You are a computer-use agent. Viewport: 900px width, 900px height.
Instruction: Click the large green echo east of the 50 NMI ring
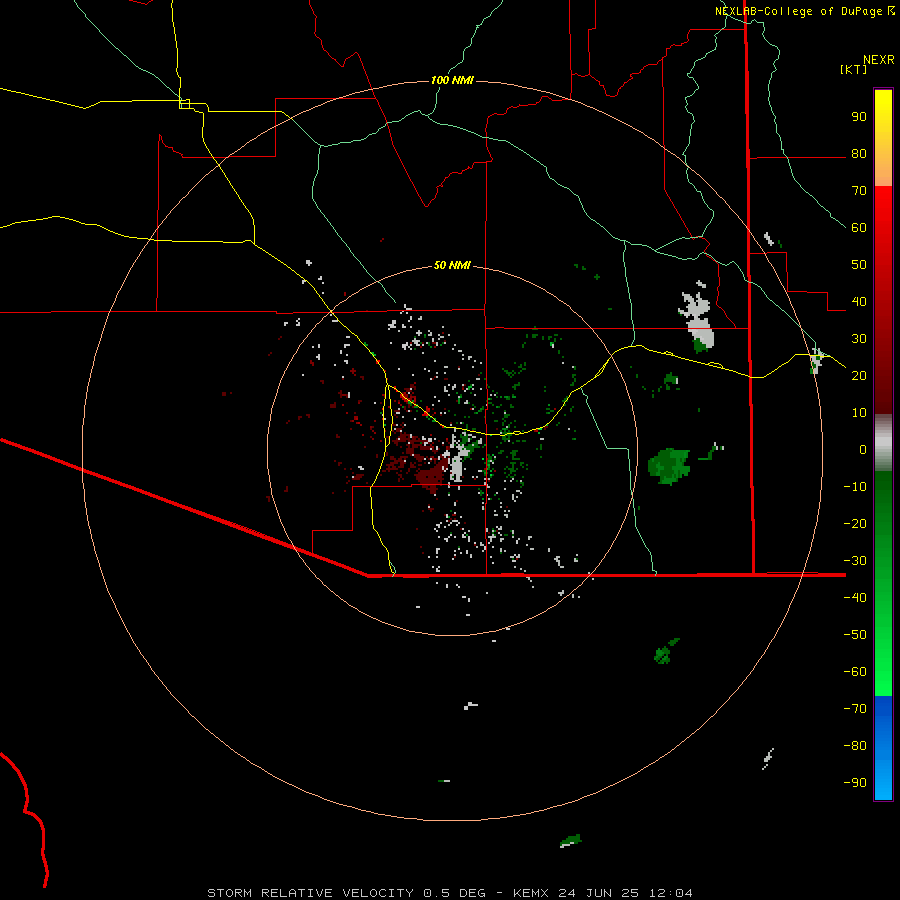point(669,465)
